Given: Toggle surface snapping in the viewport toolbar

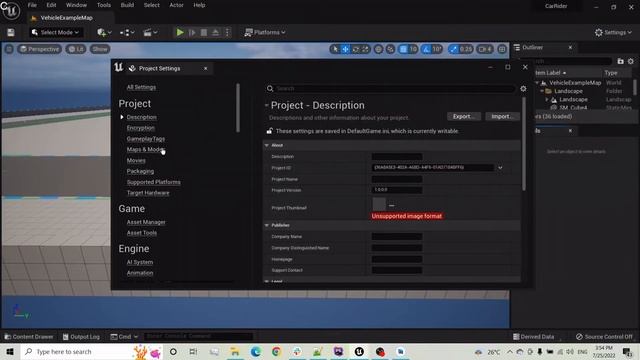Looking at the screenshot, I should 390,49.
